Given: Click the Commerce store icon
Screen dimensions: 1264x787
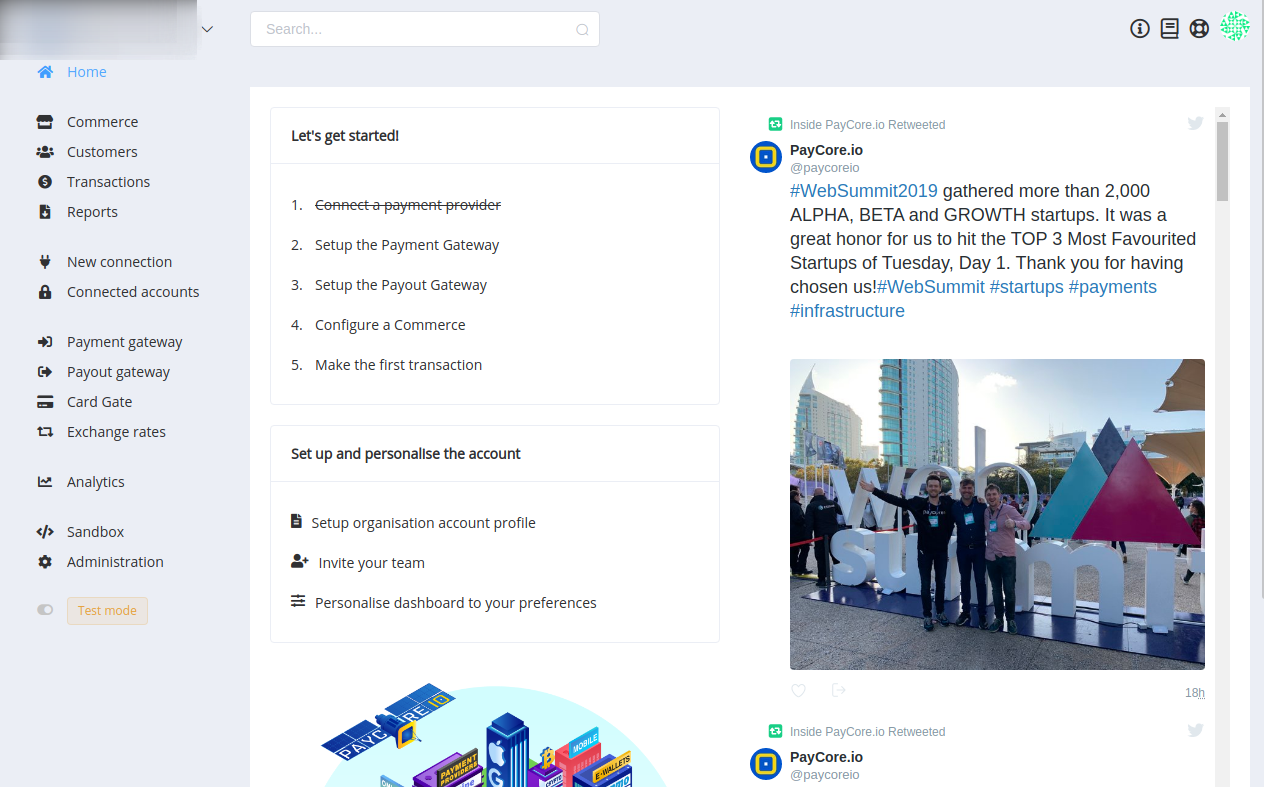Looking at the screenshot, I should (x=45, y=122).
